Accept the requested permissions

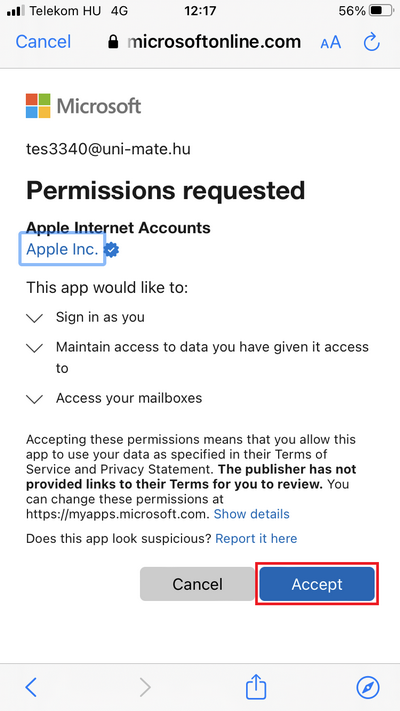point(317,584)
